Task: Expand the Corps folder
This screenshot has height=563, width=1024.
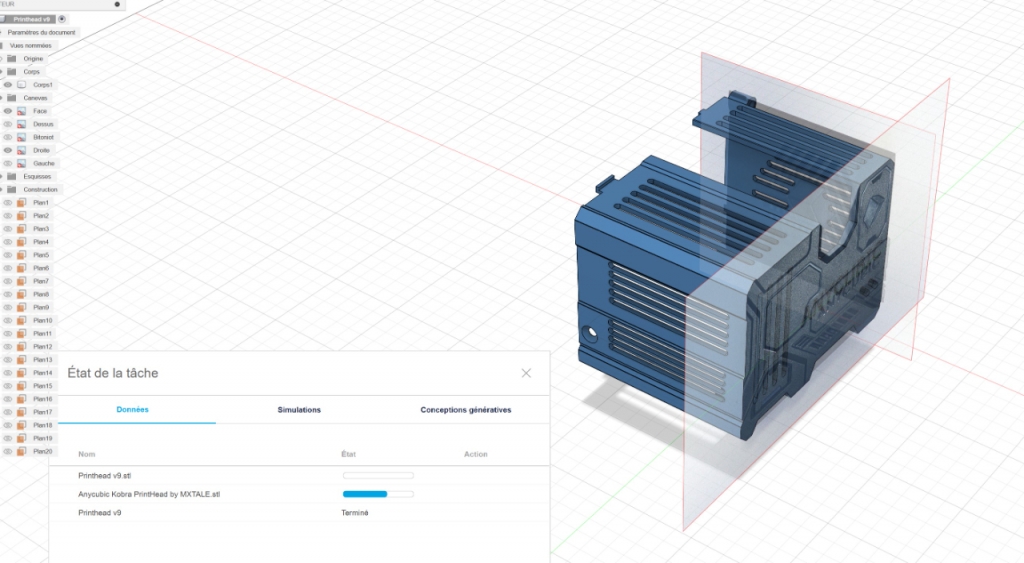Action: (2, 72)
